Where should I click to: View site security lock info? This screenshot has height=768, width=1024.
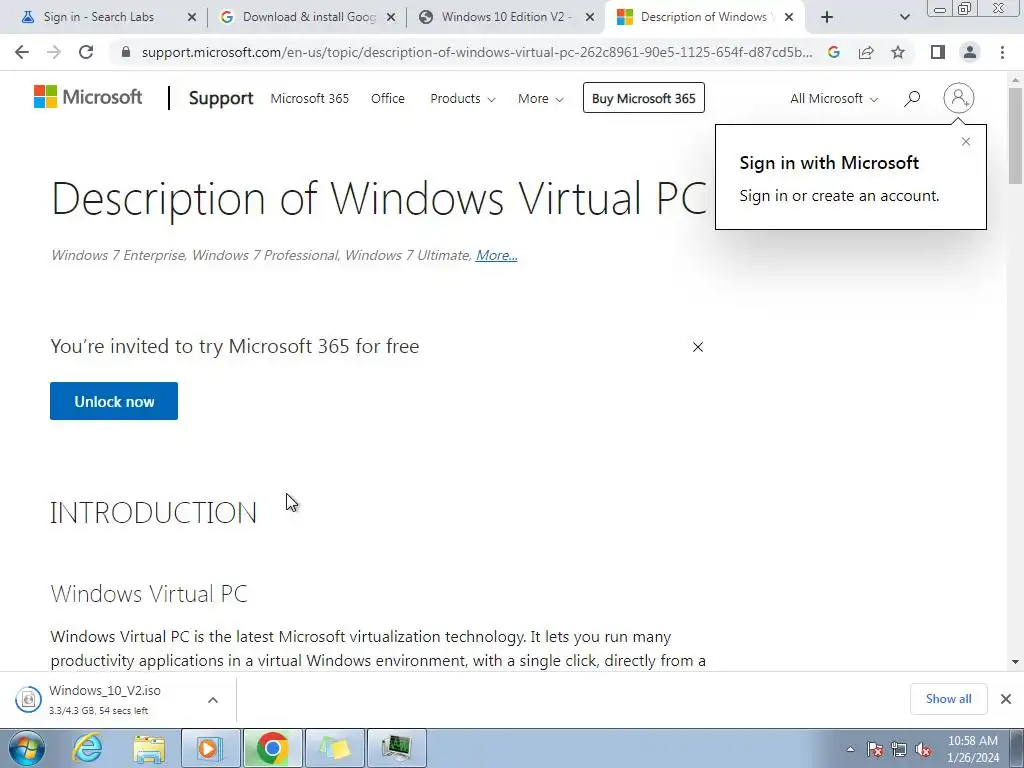tap(126, 52)
